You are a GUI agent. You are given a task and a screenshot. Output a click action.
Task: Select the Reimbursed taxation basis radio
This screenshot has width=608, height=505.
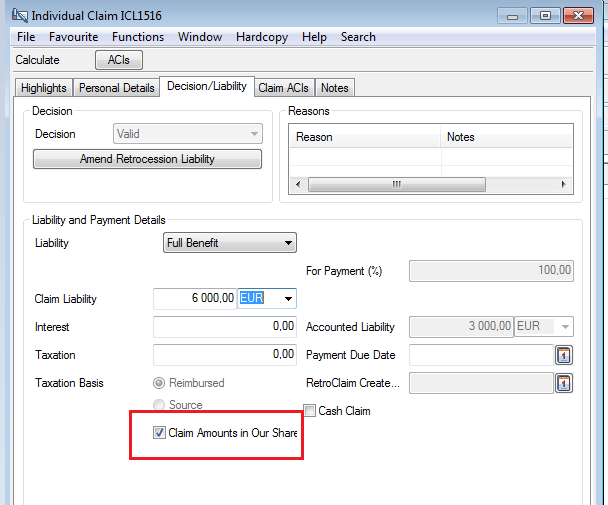(159, 383)
